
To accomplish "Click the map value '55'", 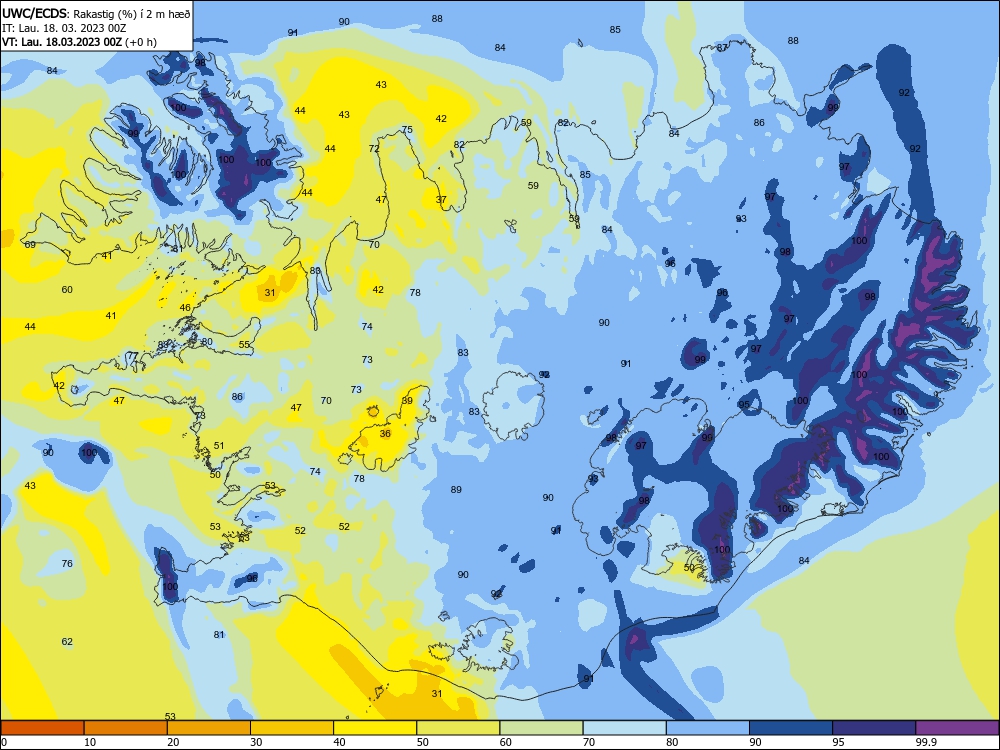I will 244,344.
